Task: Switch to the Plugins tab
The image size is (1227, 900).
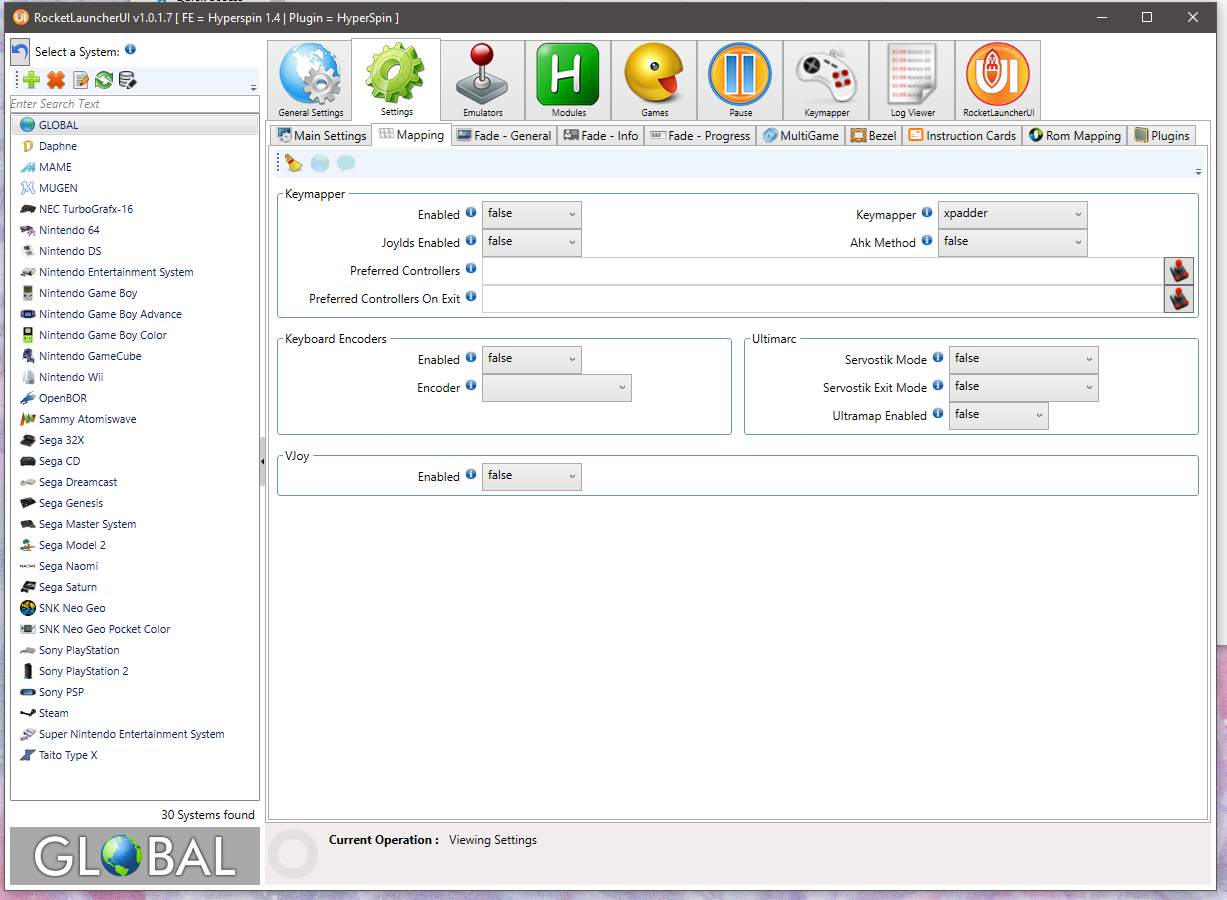Action: pyautogui.click(x=1162, y=136)
